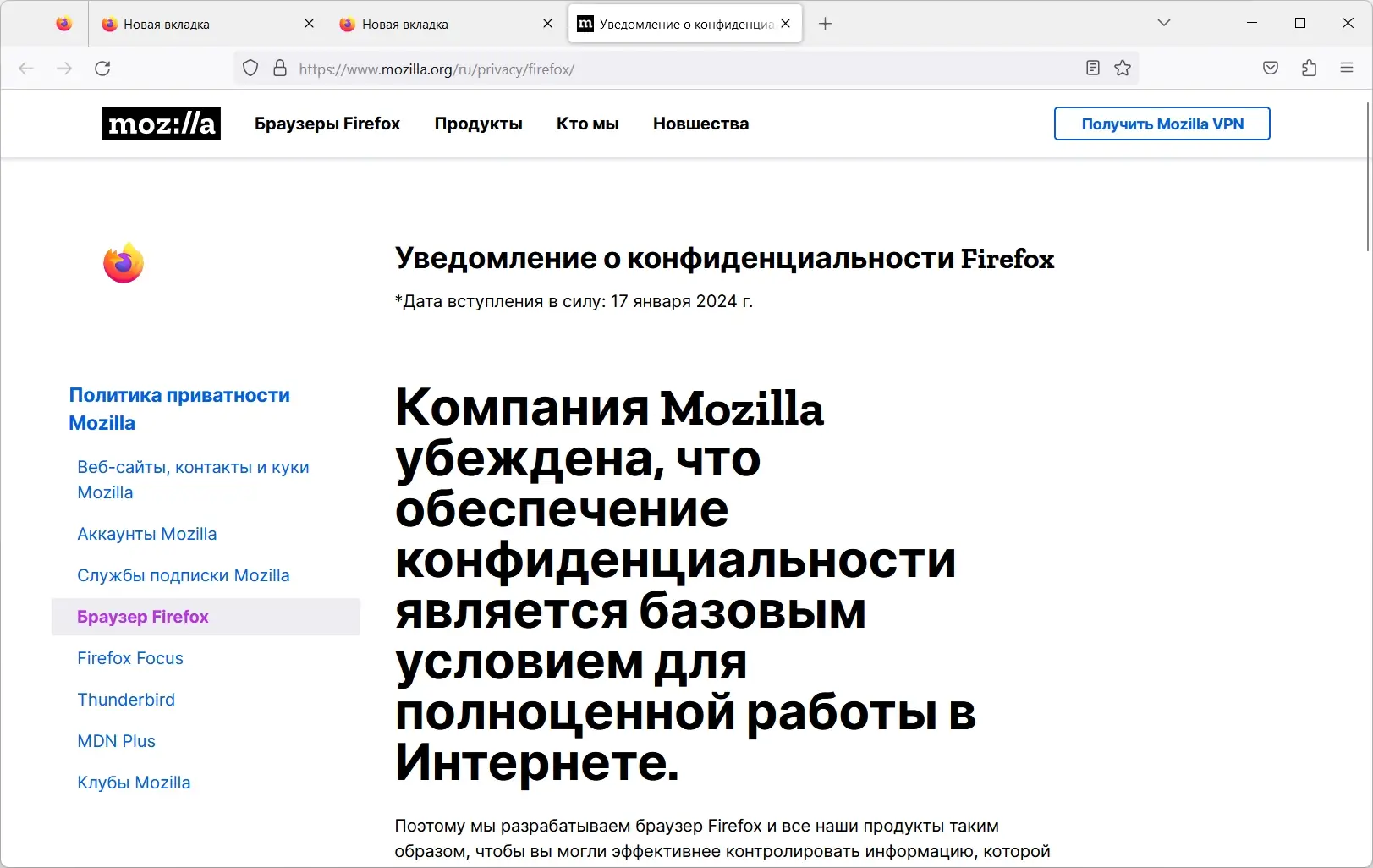Select the Кто мы menu item

click(x=587, y=124)
